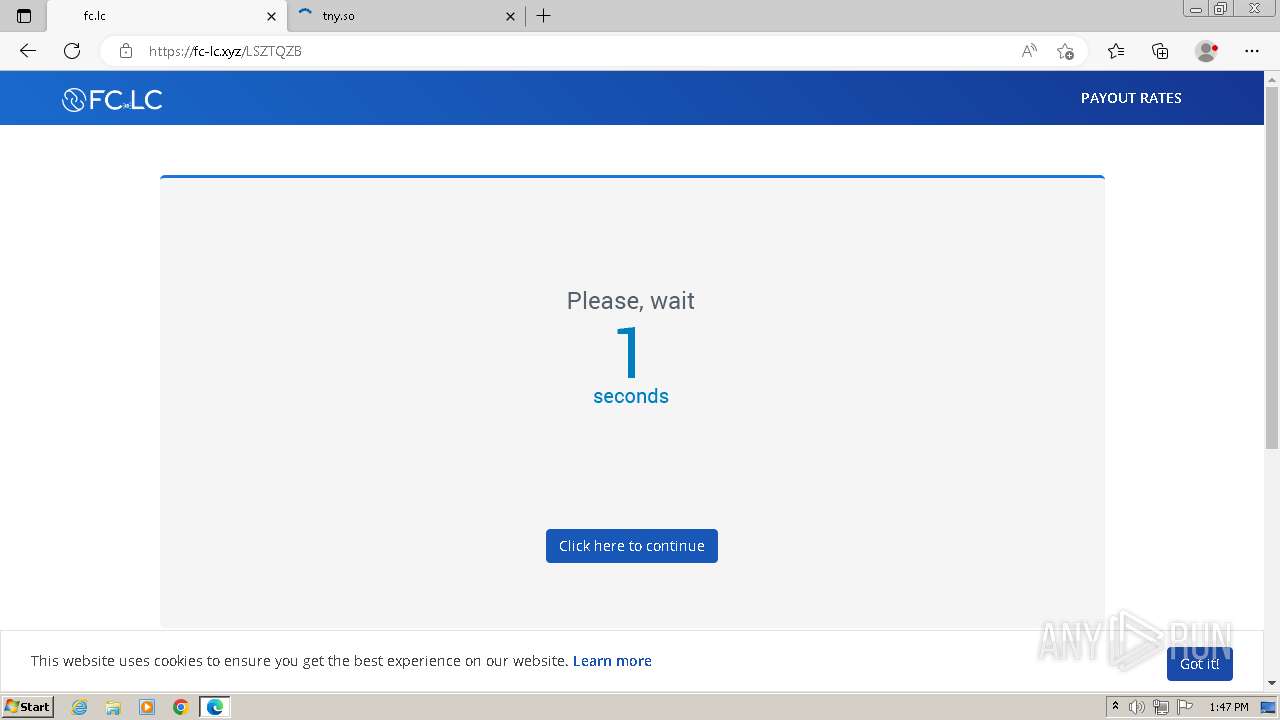The width and height of the screenshot is (1280, 720).
Task: Close the fc.lc tab
Action: [x=271, y=16]
